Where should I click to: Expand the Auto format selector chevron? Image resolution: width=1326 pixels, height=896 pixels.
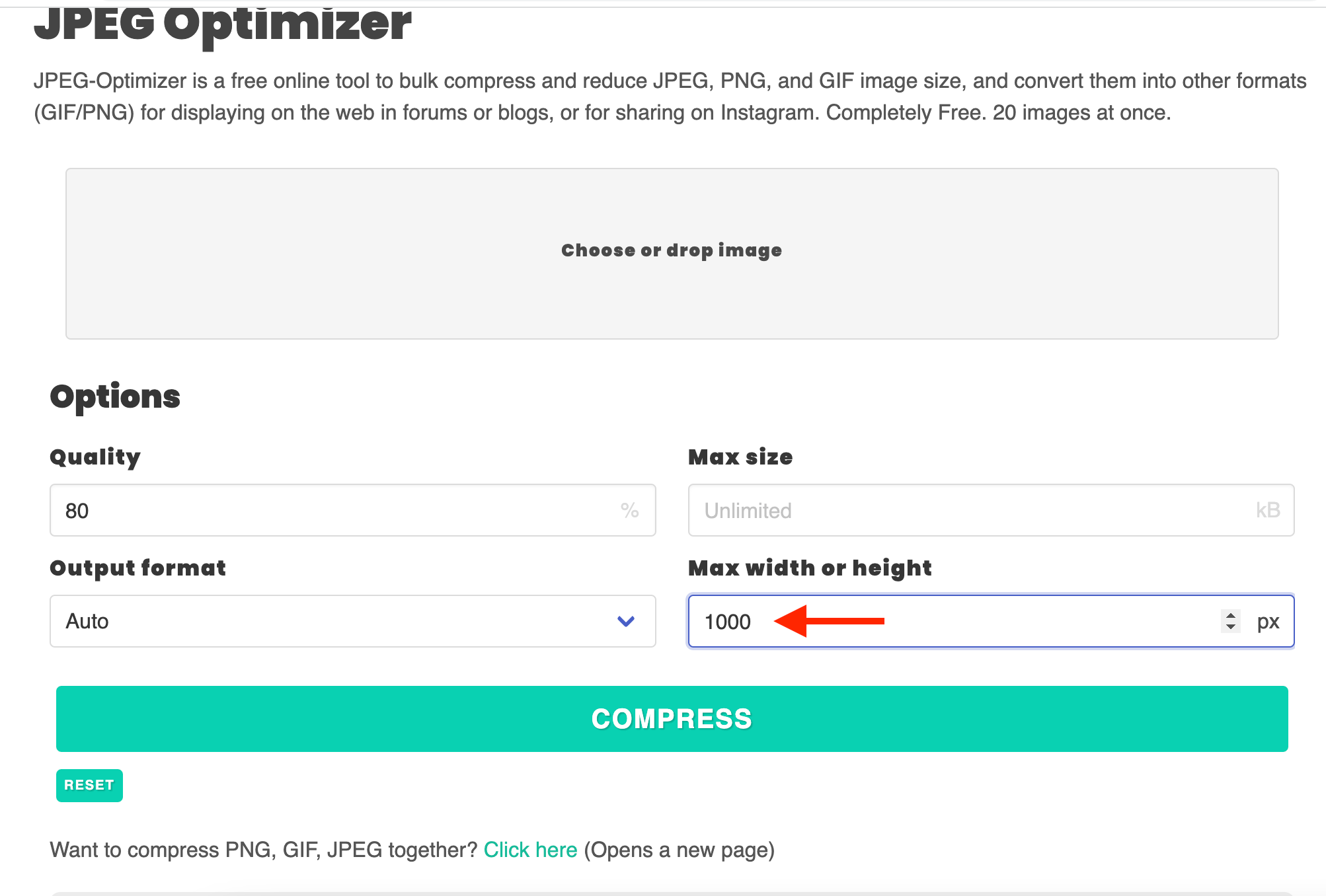(625, 621)
